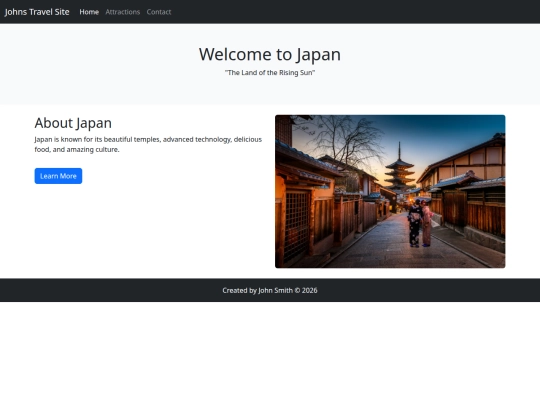
Task: Click the two kimono-clad women in photo
Action: [x=419, y=222]
